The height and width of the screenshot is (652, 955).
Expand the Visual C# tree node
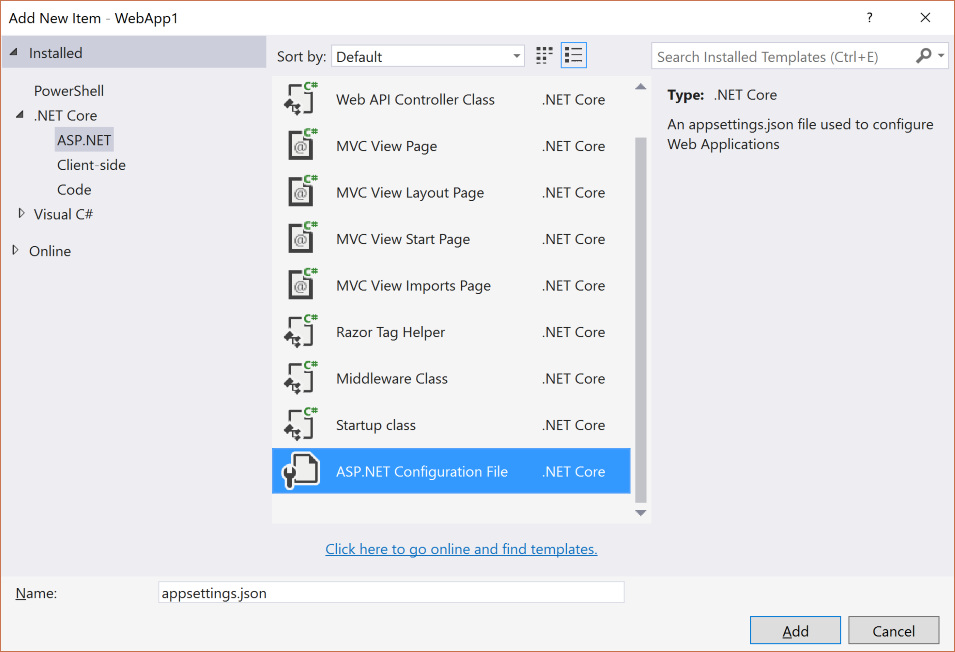[x=21, y=214]
